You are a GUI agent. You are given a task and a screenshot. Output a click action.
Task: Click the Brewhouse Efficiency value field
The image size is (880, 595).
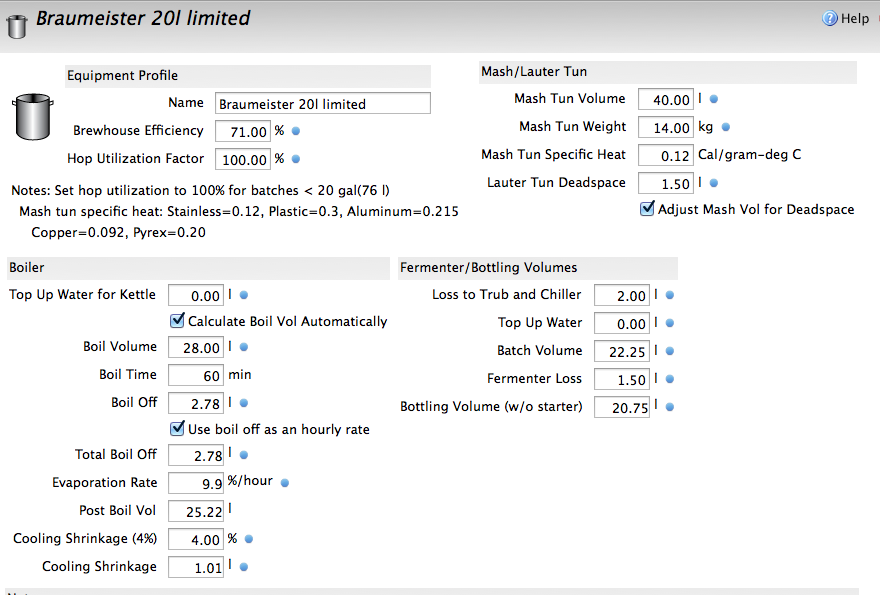pos(242,131)
